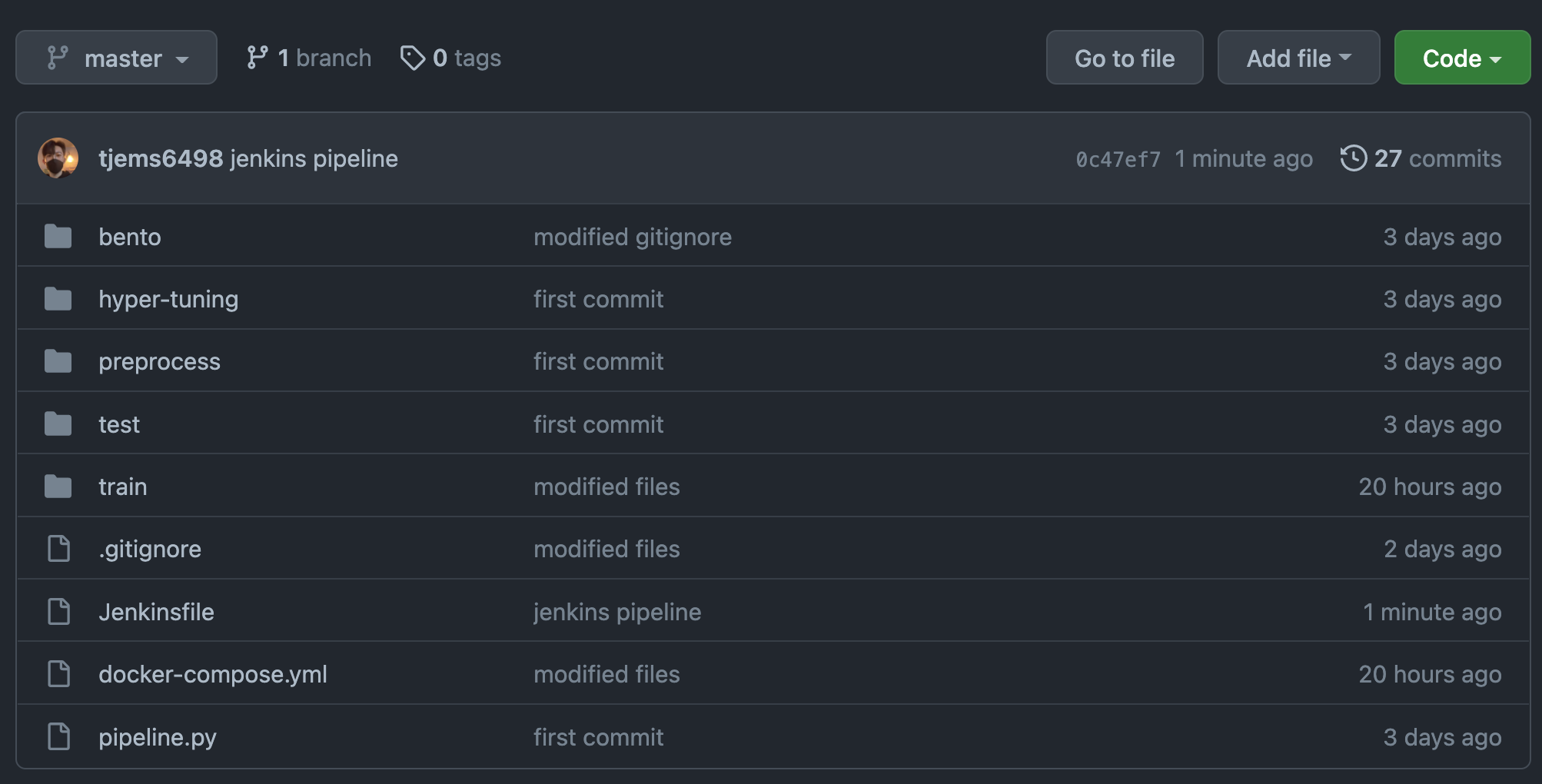
Task: Click the branch icon beside '1 branch'
Action: [258, 58]
